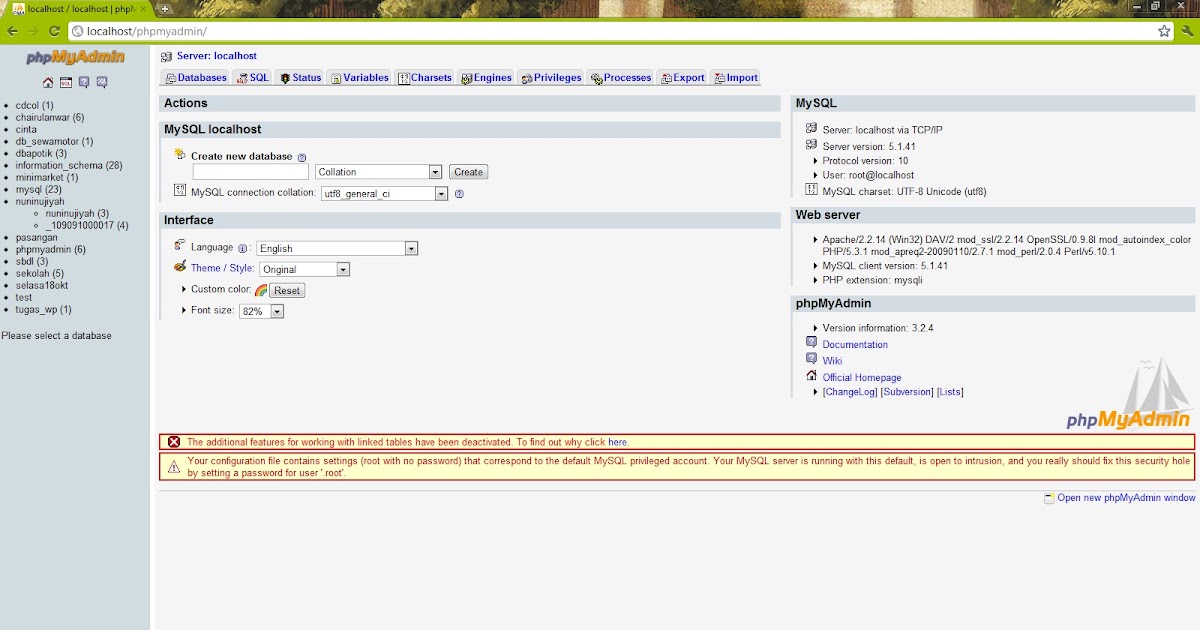Click the new database name field
This screenshot has height=630, width=1200.
[x=251, y=172]
